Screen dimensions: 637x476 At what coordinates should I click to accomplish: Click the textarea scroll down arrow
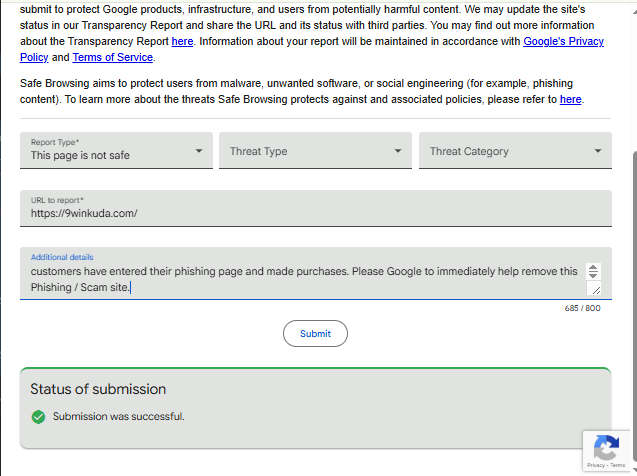593,275
